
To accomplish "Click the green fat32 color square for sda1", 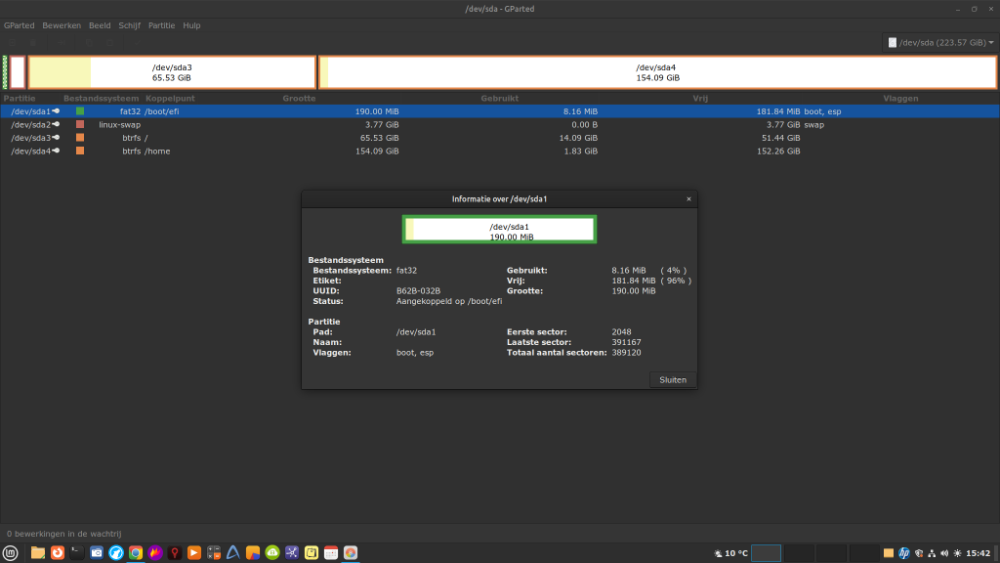I will point(80,112).
